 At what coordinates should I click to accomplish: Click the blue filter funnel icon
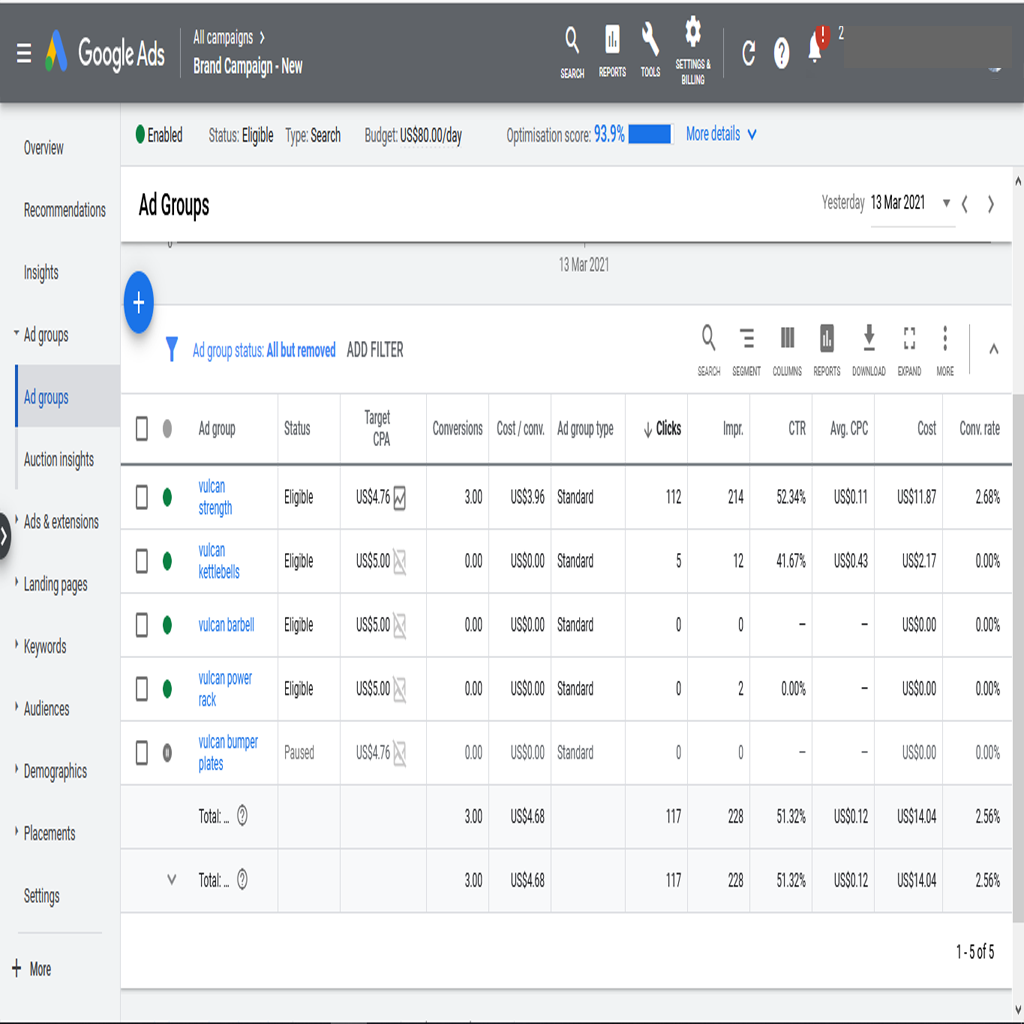click(x=172, y=349)
